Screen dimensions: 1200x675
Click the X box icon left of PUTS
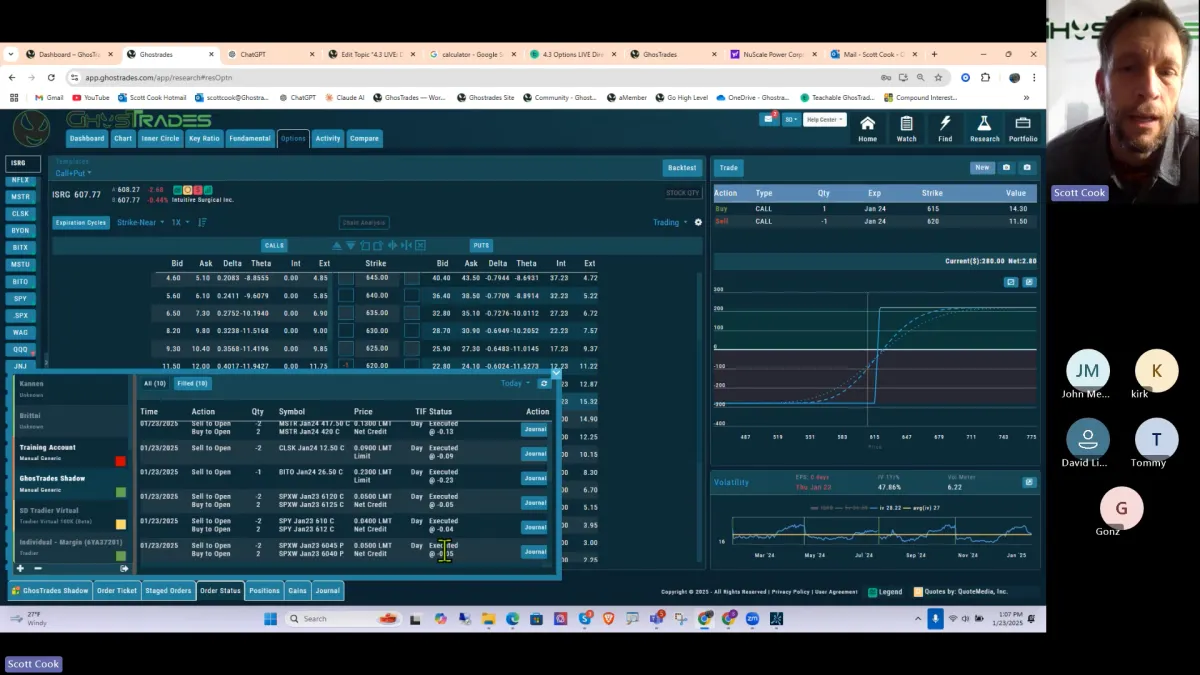pos(420,245)
